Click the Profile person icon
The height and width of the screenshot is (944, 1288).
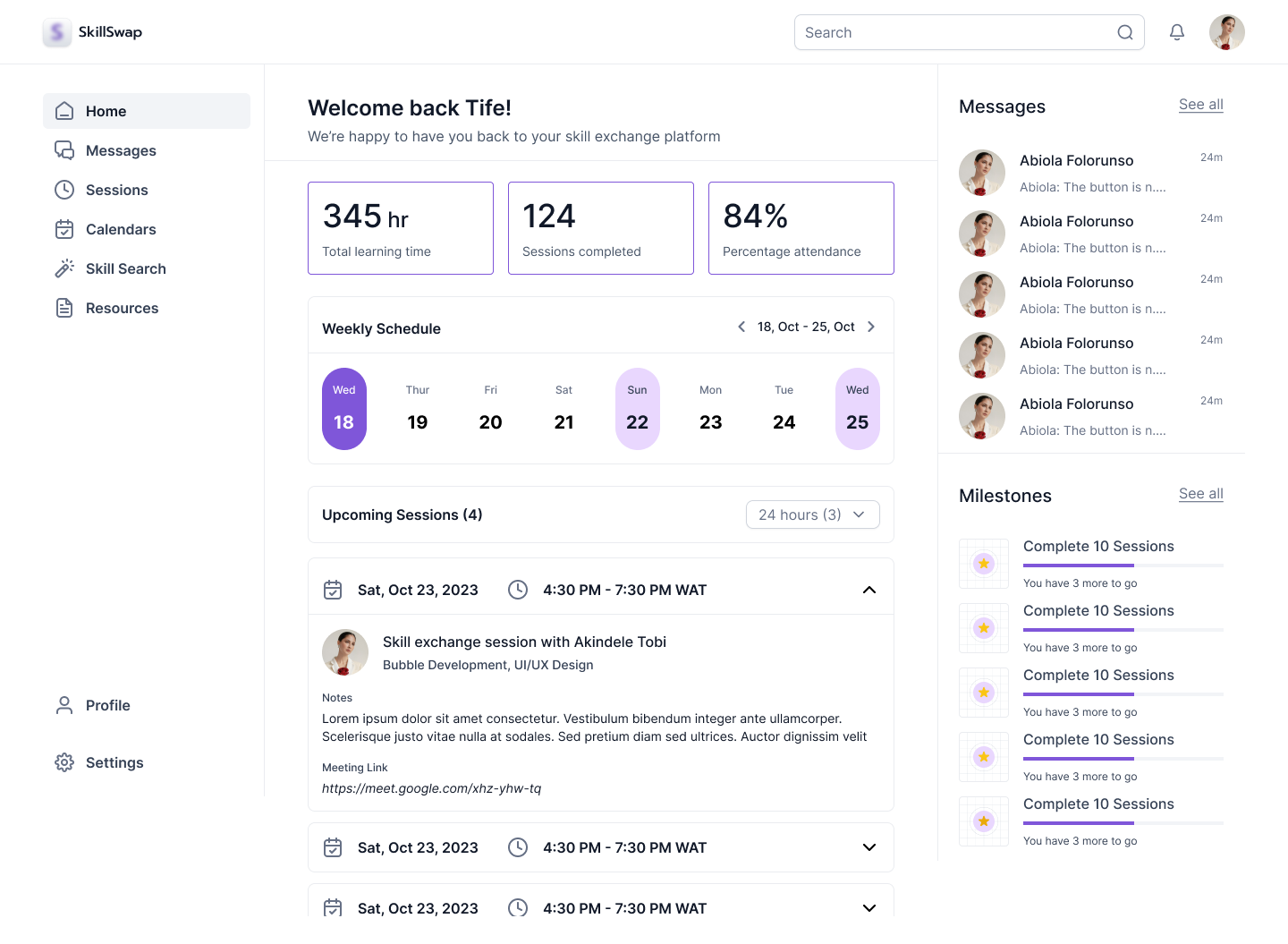[x=64, y=705]
